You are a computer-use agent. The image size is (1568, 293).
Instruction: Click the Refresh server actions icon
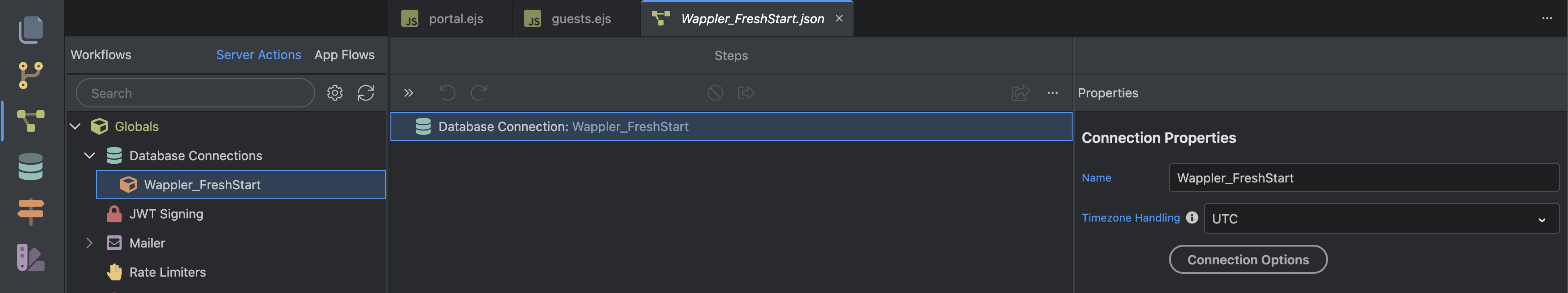(366, 93)
